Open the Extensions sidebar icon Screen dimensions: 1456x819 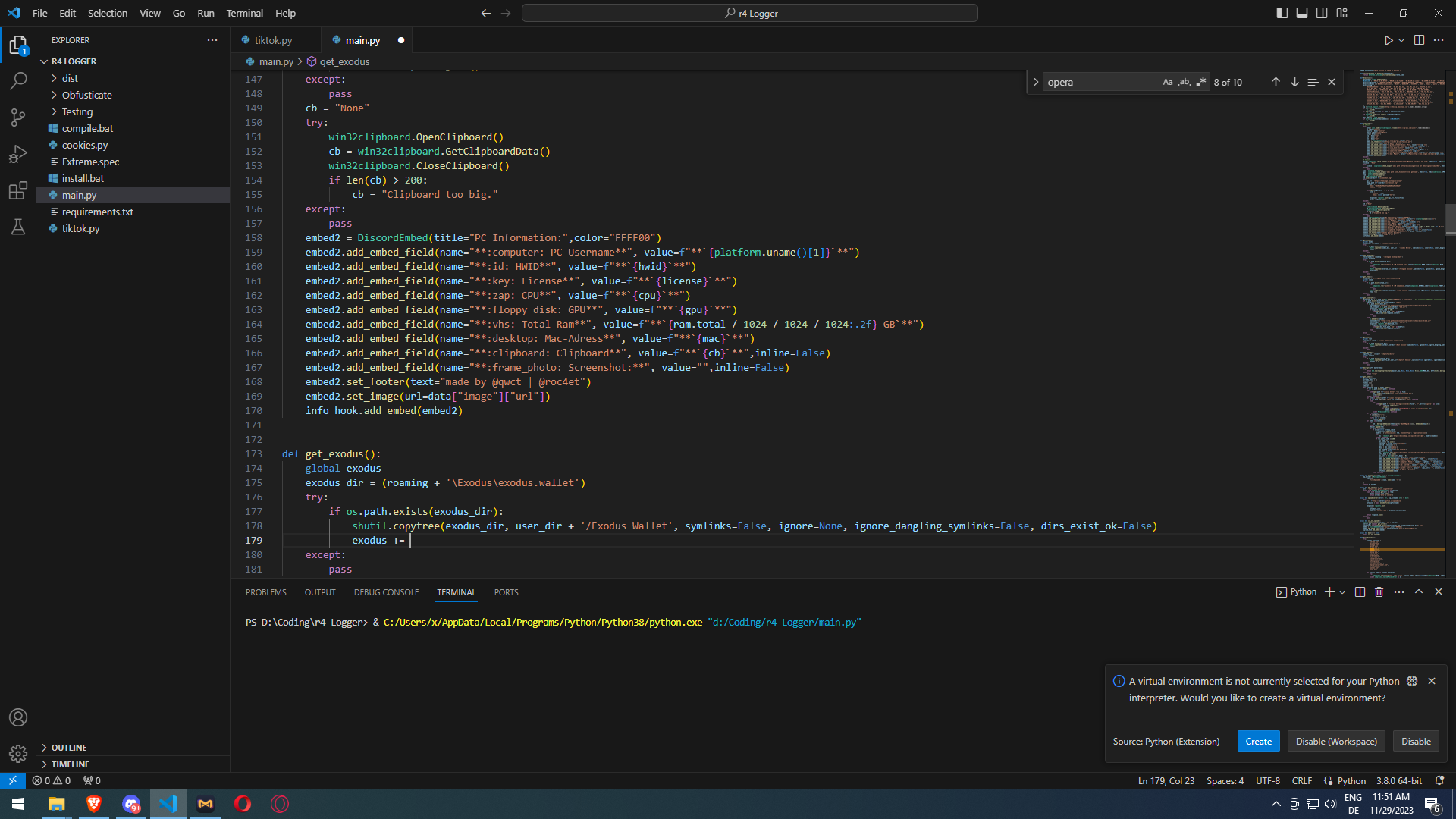(18, 190)
